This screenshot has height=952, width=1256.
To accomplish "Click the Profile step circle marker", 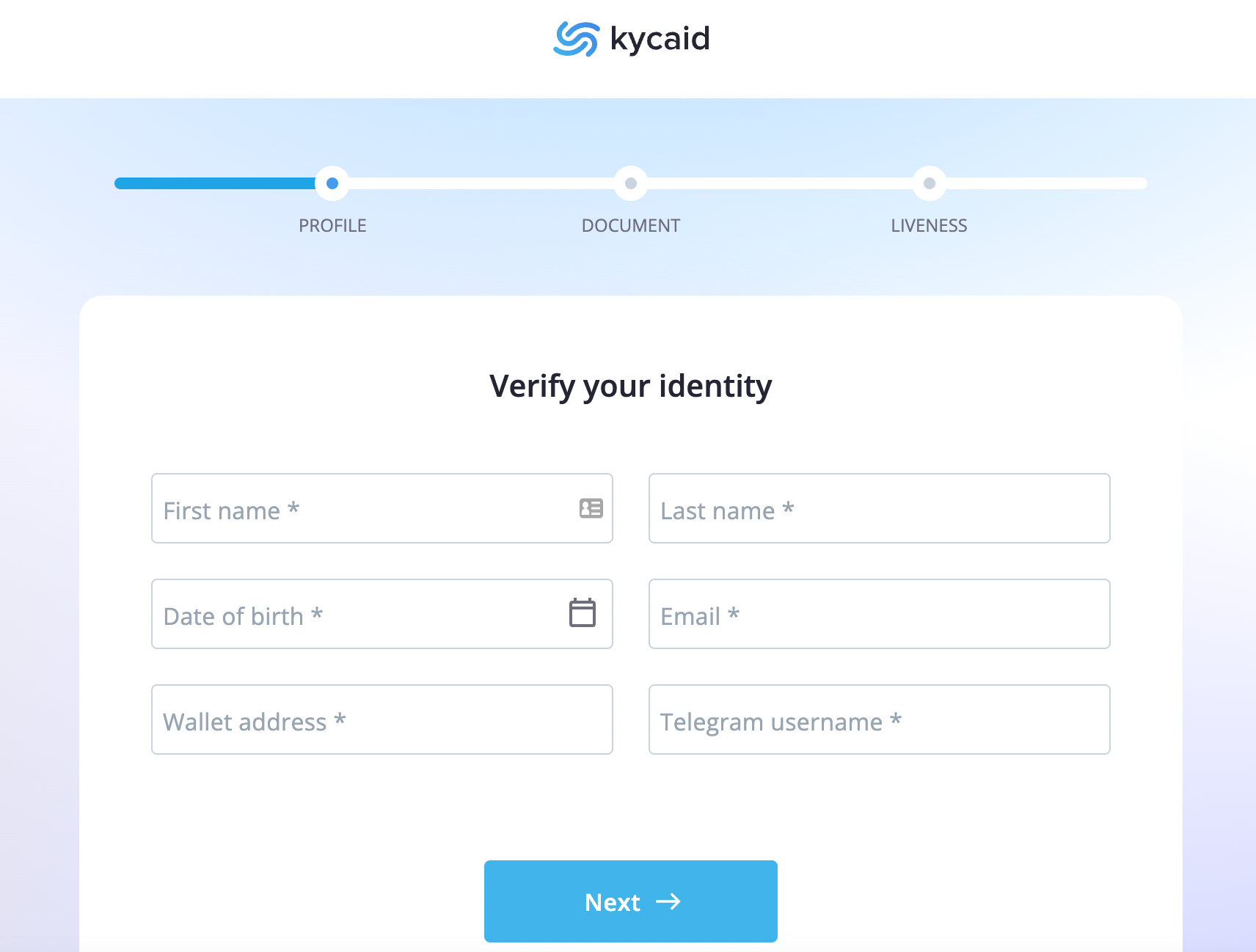I will [332, 183].
